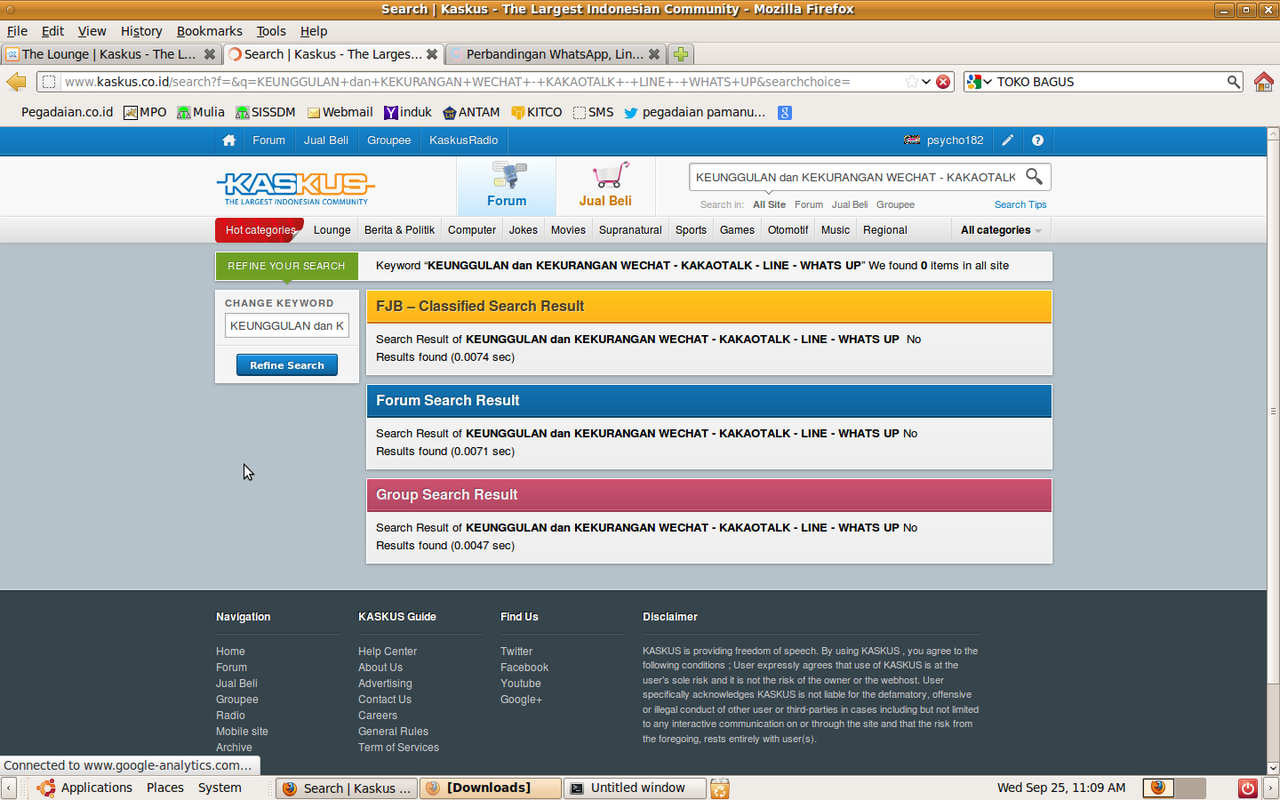The height and width of the screenshot is (800, 1280).
Task: Click the Kaskus search magnifier button
Action: pos(1034,177)
